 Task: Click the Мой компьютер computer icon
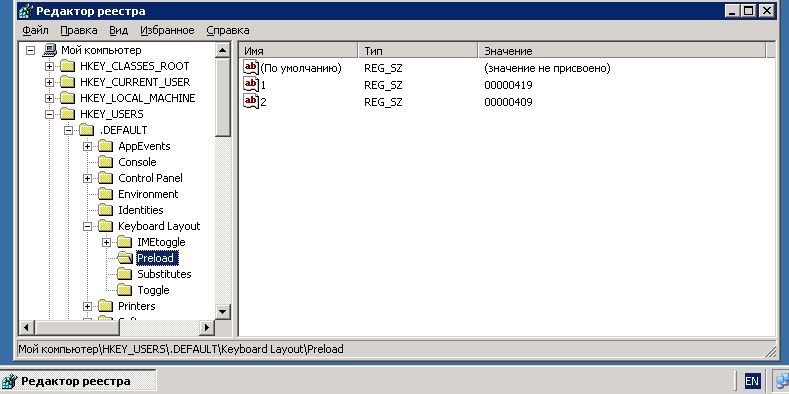(x=50, y=50)
